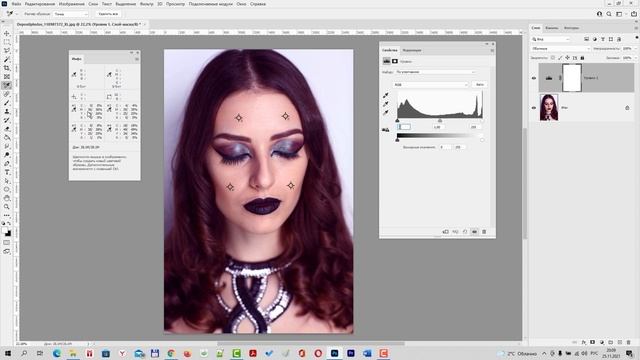Open layer filter kind dropdown Вид

coord(551,39)
